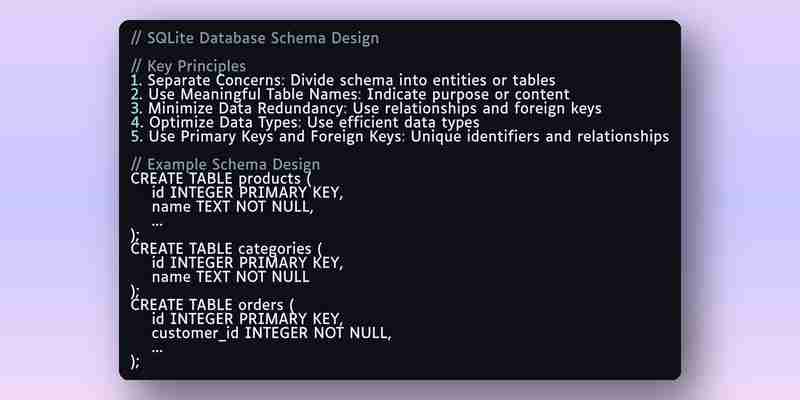Click the final closing parenthesis of orders
800x400 pixels.
(x=135, y=362)
